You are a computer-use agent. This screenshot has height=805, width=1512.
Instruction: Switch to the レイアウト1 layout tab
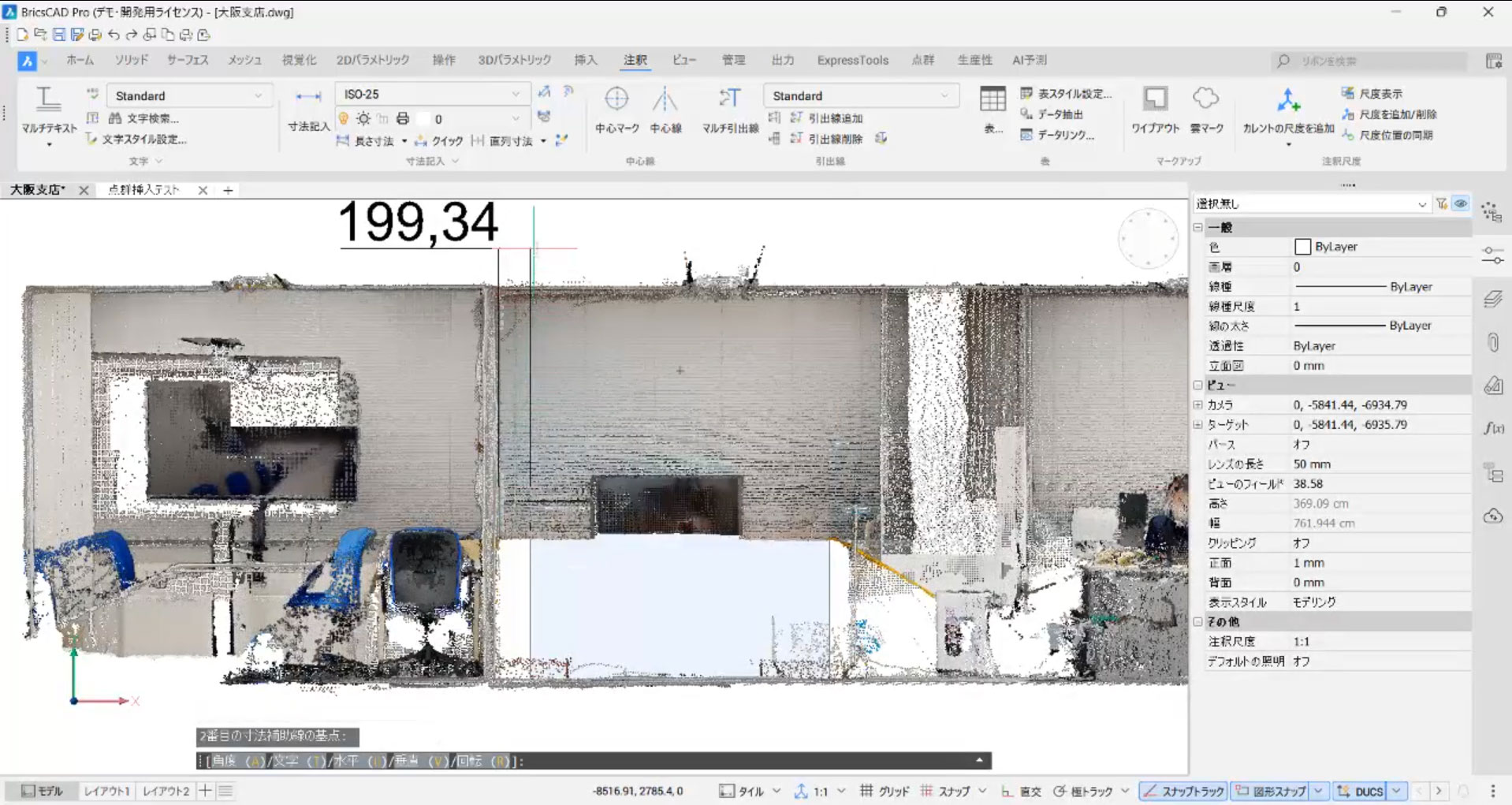106,791
